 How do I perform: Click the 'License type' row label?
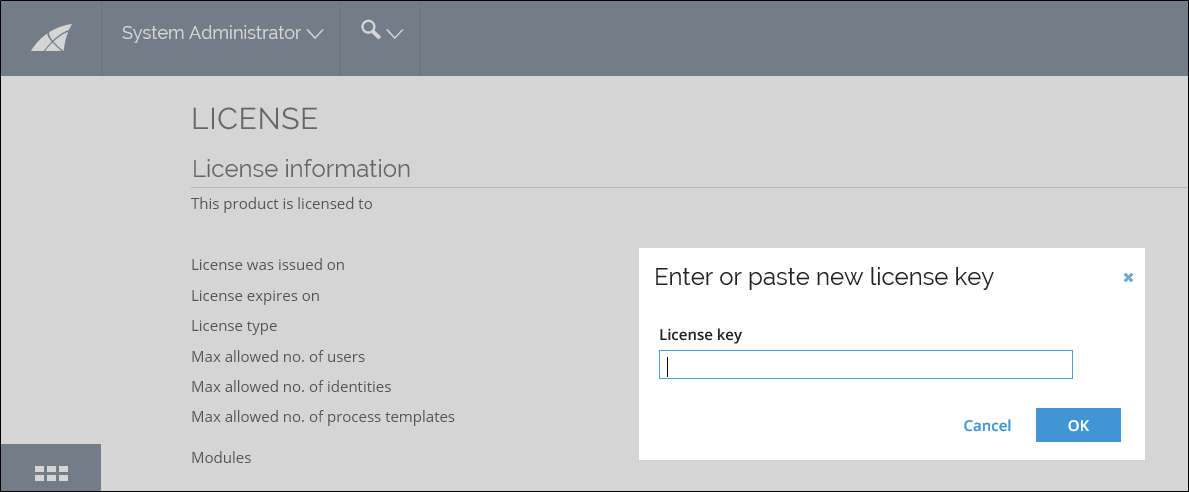pyautogui.click(x=234, y=326)
